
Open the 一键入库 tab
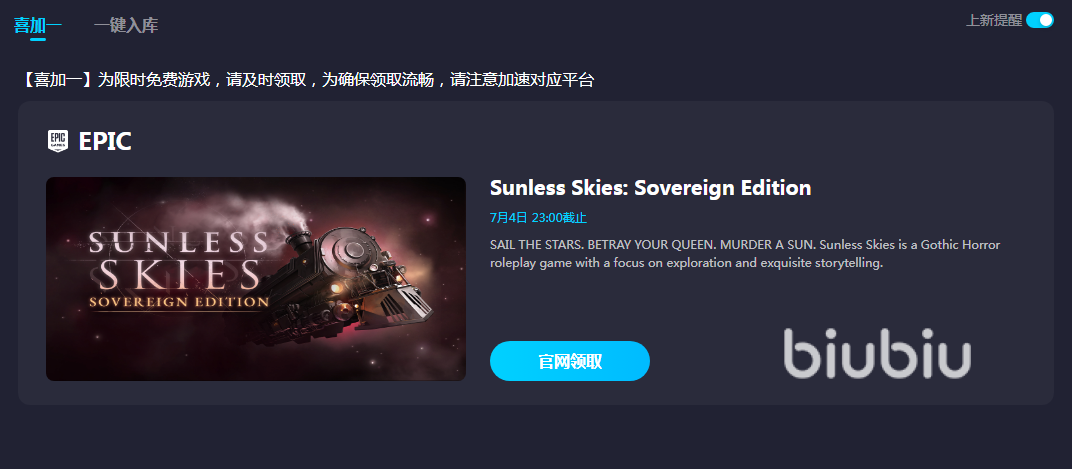point(126,26)
